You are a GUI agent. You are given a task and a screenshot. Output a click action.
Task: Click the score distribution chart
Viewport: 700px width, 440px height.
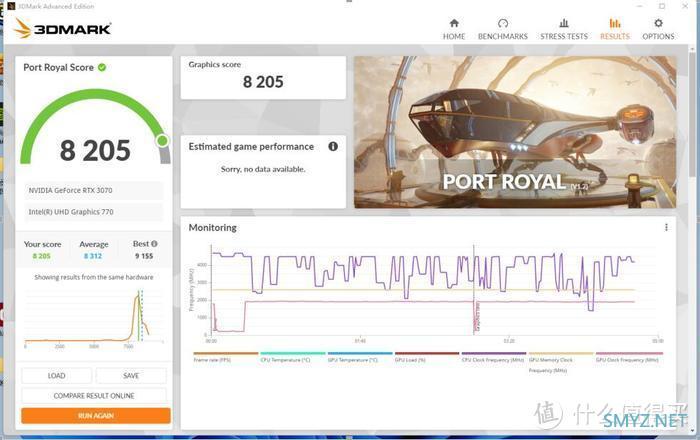pos(94,318)
